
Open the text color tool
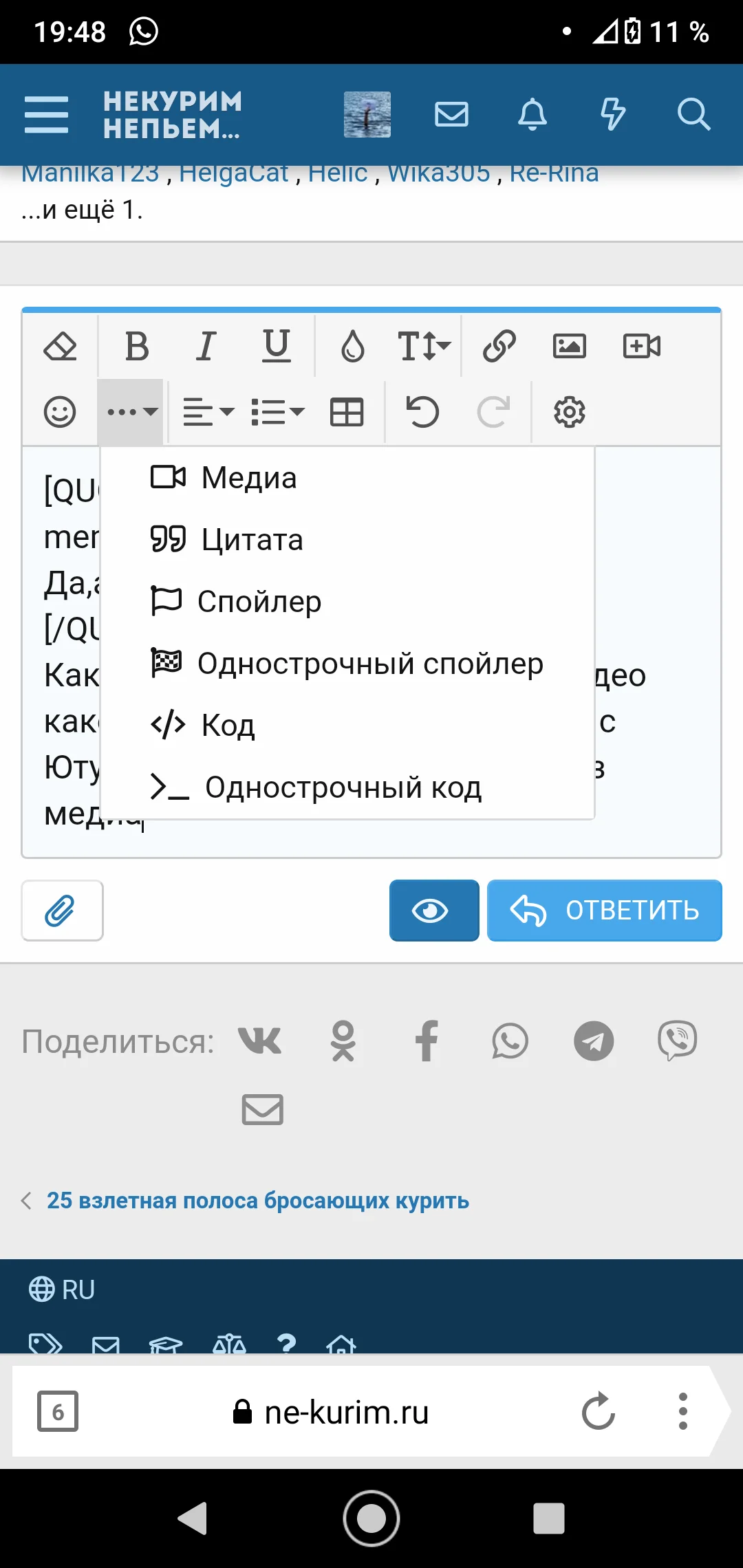pyautogui.click(x=352, y=346)
